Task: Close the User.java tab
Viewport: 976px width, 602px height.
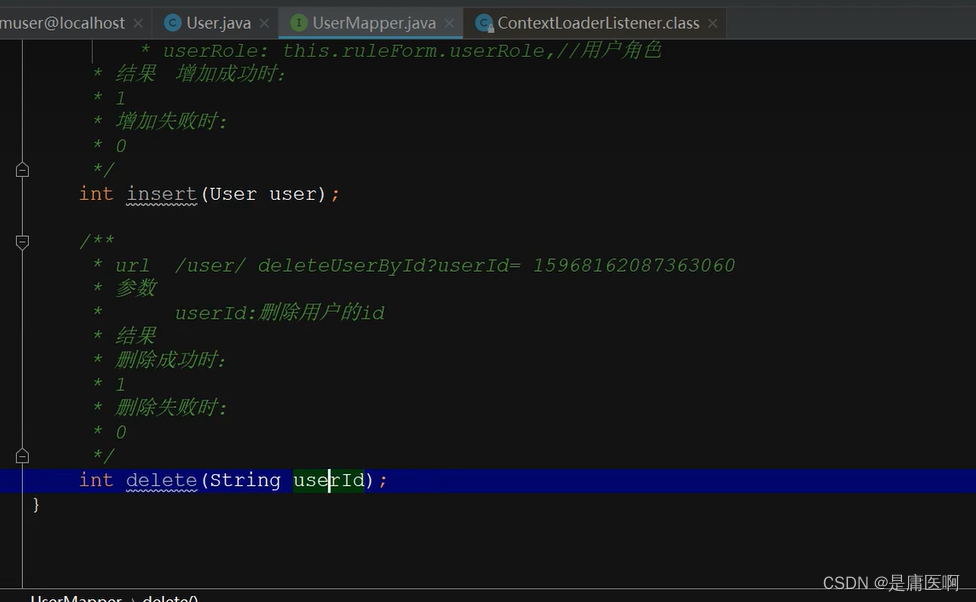Action: (265, 24)
